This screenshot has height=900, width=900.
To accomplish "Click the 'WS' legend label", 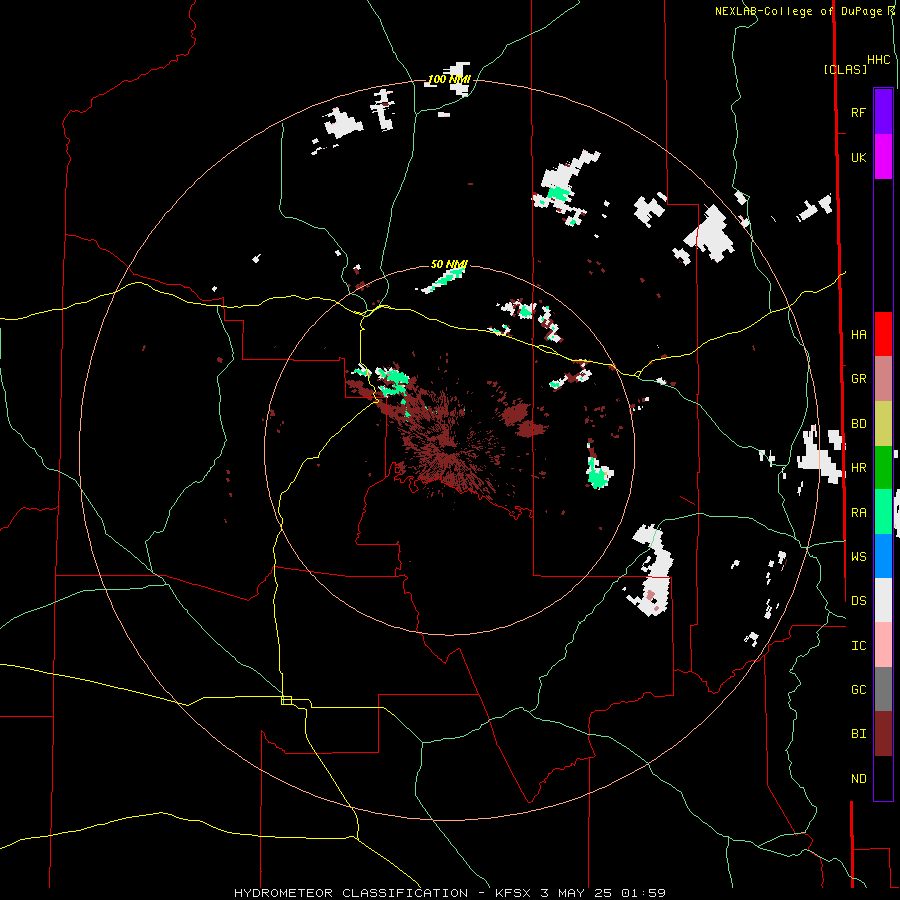I will tap(858, 556).
